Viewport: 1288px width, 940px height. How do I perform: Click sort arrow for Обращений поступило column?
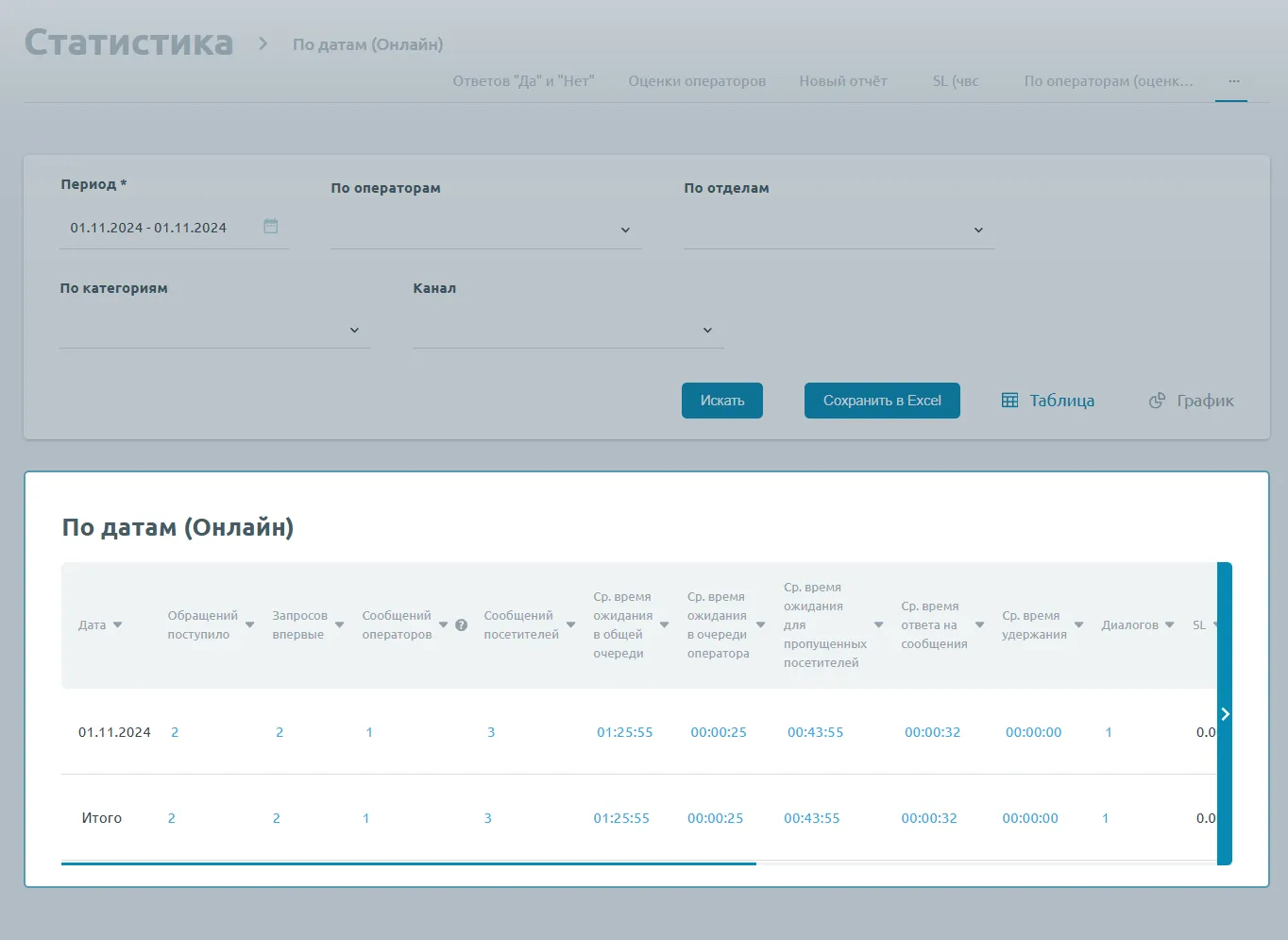[x=250, y=625]
